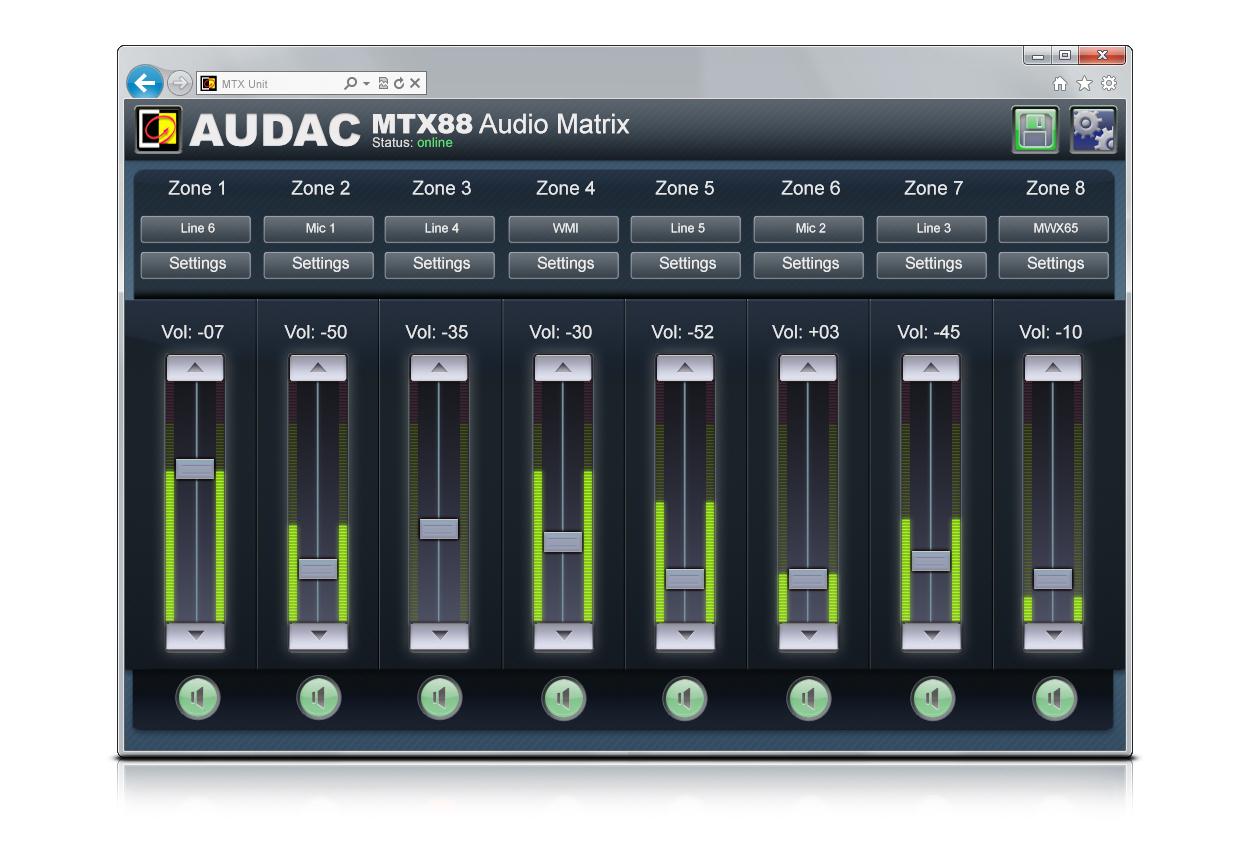
Task: Lower Zone 2 volume with down arrow
Action: pos(318,636)
